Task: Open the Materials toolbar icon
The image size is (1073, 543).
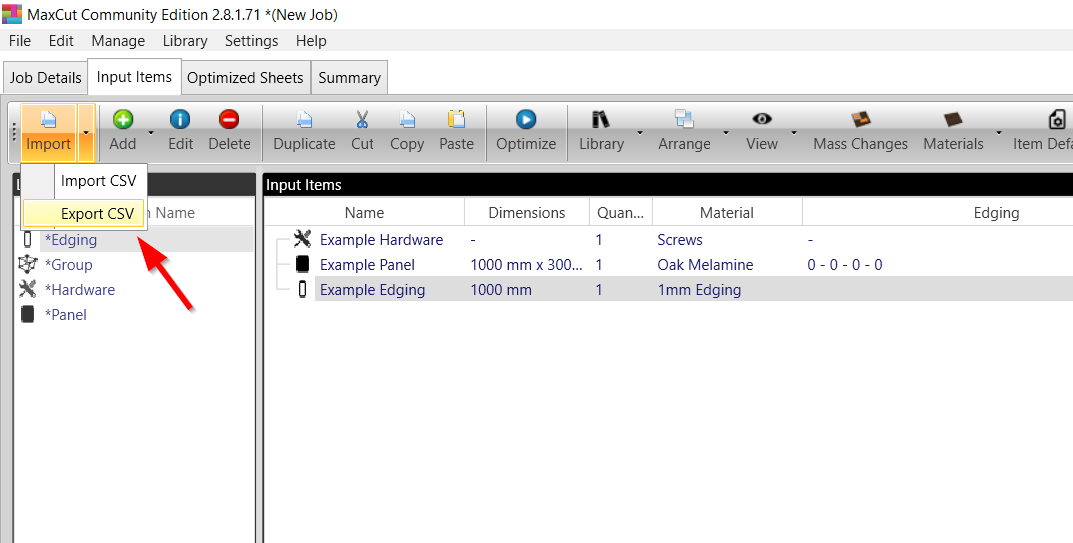Action: [953, 121]
